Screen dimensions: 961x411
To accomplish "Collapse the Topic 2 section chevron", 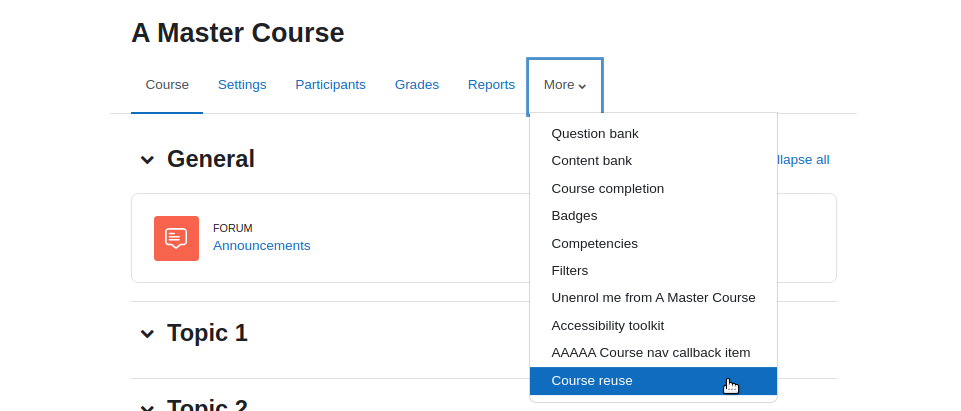I will [x=147, y=407].
